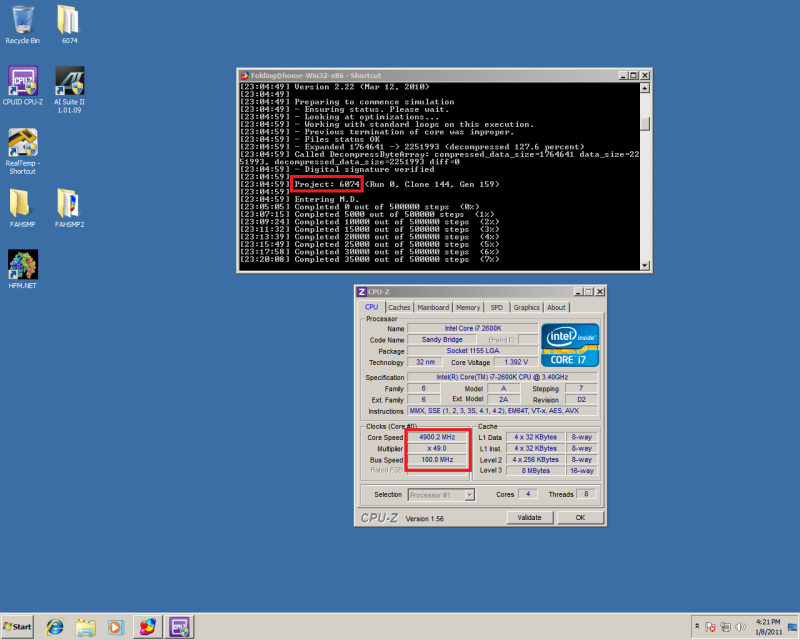The height and width of the screenshot is (640, 800).
Task: Click CPU-Z title bar Z icon
Action: point(361,292)
